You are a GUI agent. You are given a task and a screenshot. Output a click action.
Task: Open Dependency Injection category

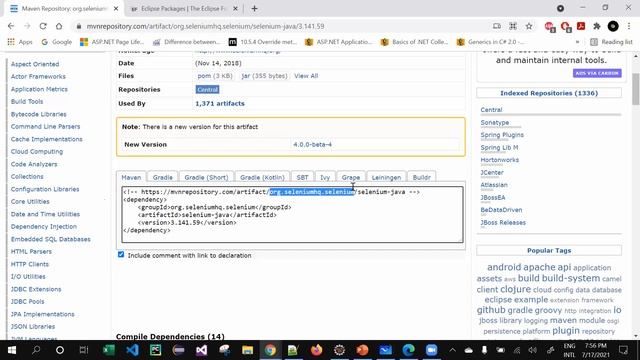44,227
